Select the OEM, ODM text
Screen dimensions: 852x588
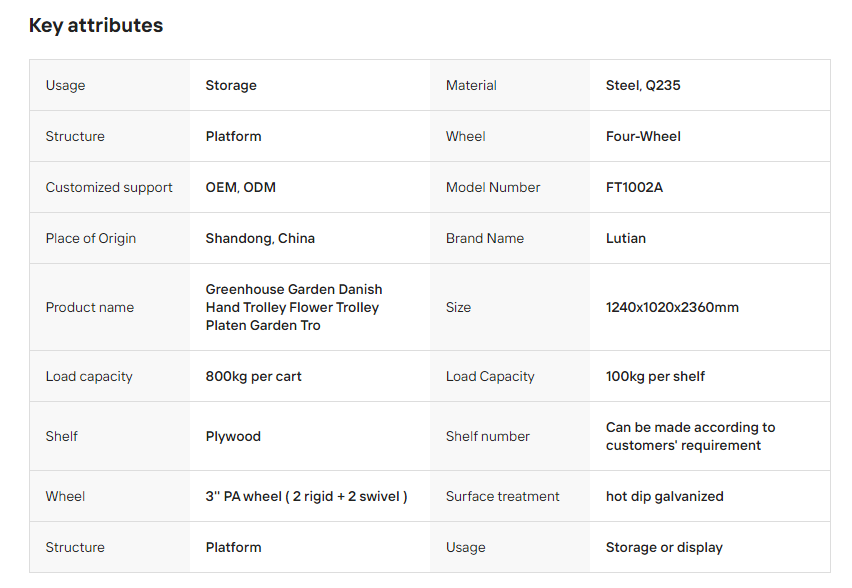(x=240, y=188)
